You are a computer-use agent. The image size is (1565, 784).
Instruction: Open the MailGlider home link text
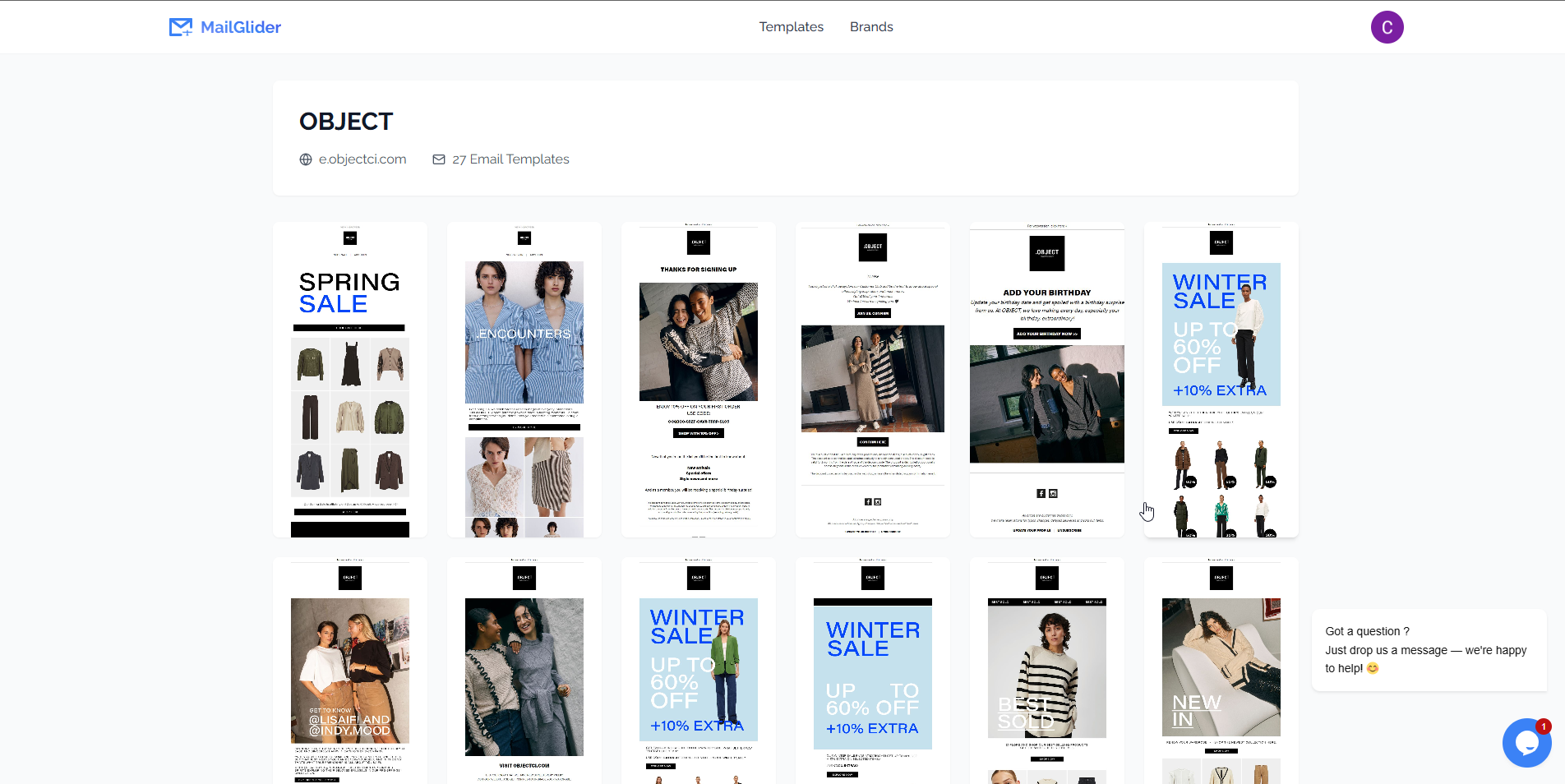(241, 27)
